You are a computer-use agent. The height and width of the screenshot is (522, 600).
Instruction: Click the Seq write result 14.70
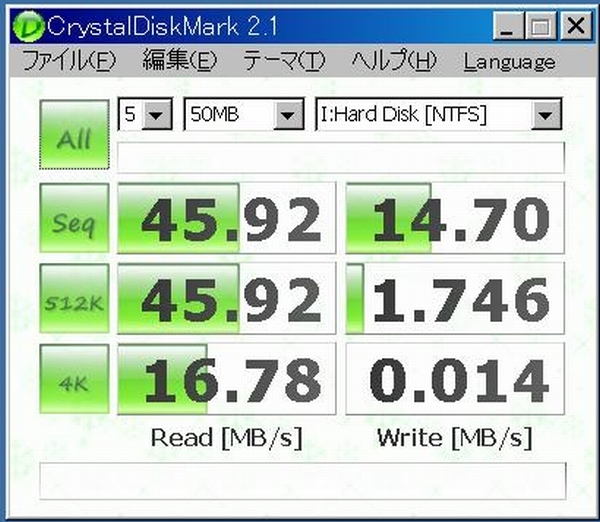click(x=455, y=218)
